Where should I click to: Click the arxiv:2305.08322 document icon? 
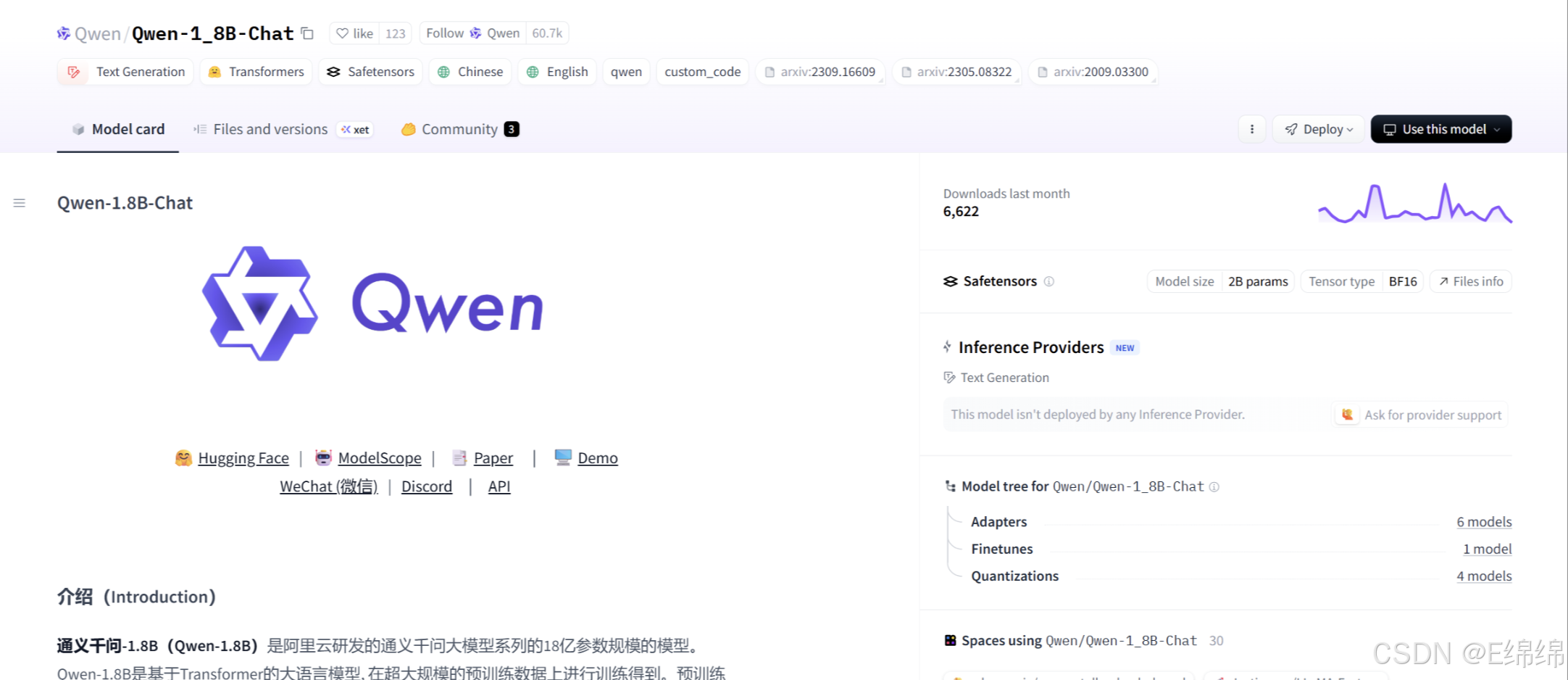[906, 72]
